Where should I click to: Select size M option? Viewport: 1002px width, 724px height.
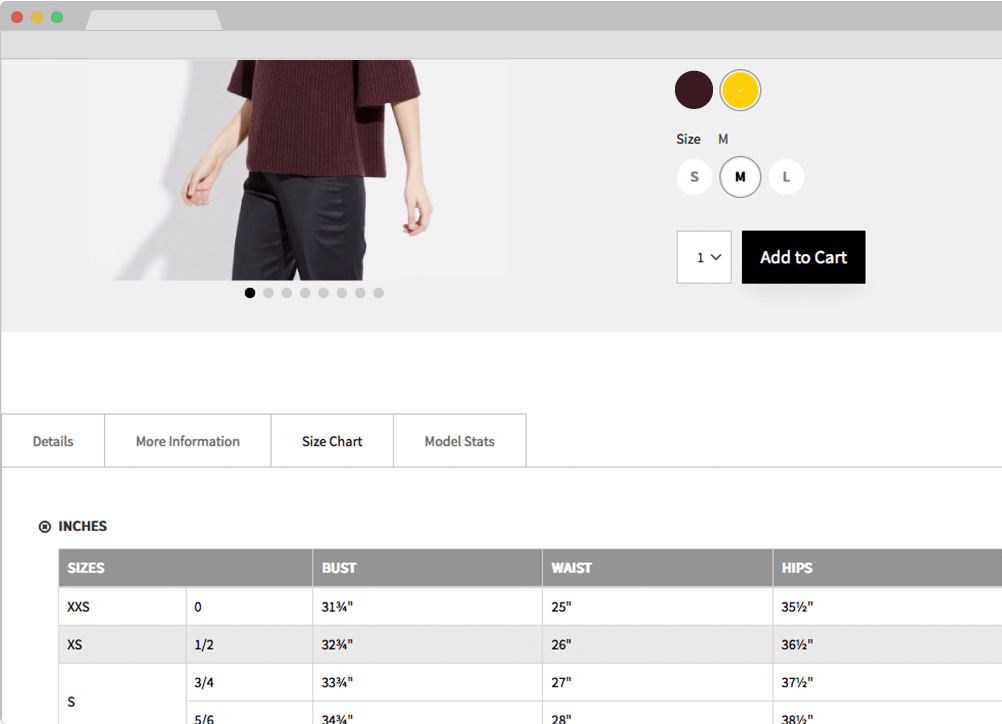[740, 177]
